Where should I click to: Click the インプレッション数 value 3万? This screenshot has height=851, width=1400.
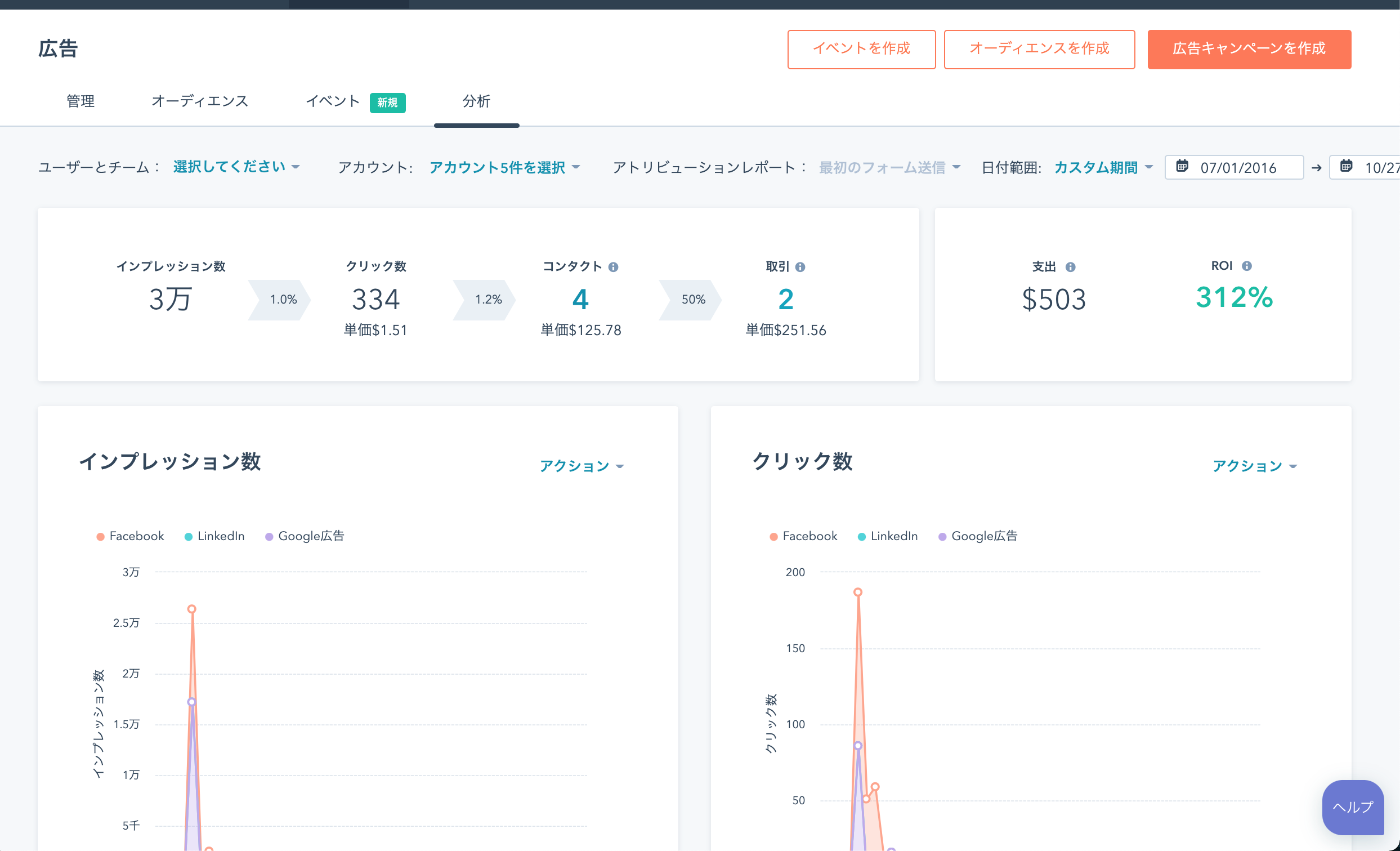point(171,299)
